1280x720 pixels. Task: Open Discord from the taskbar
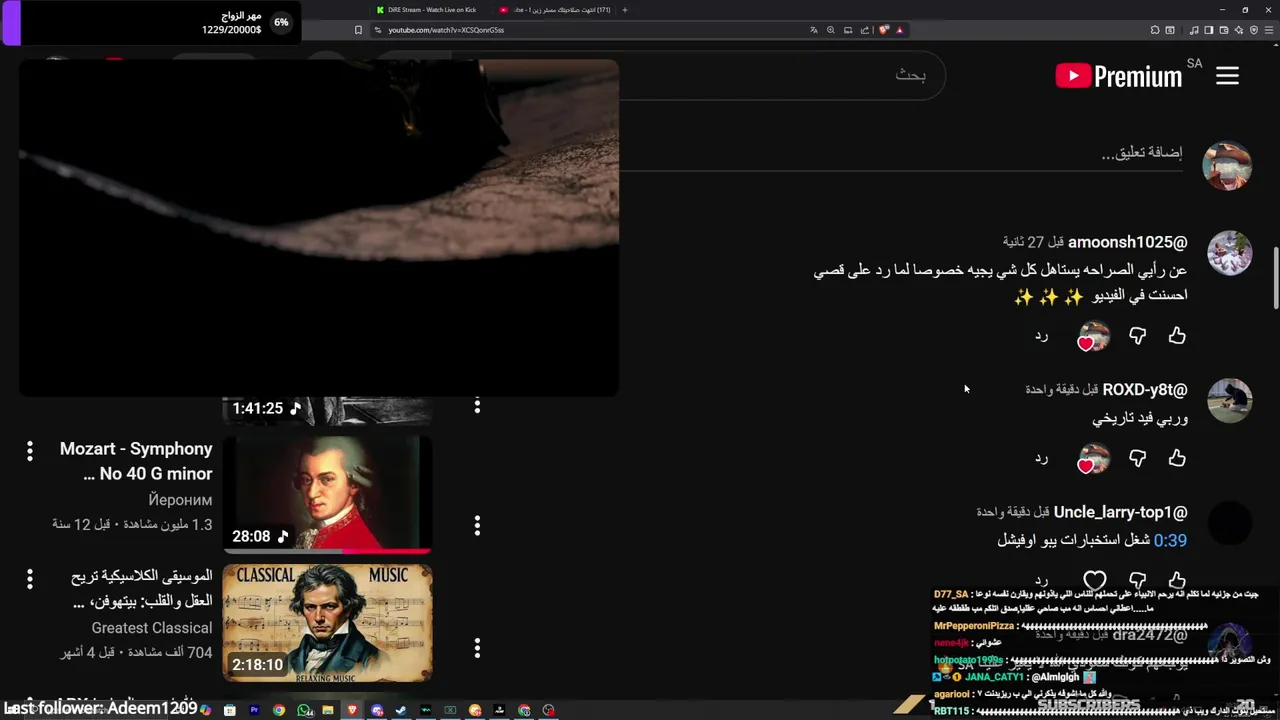pos(377,710)
